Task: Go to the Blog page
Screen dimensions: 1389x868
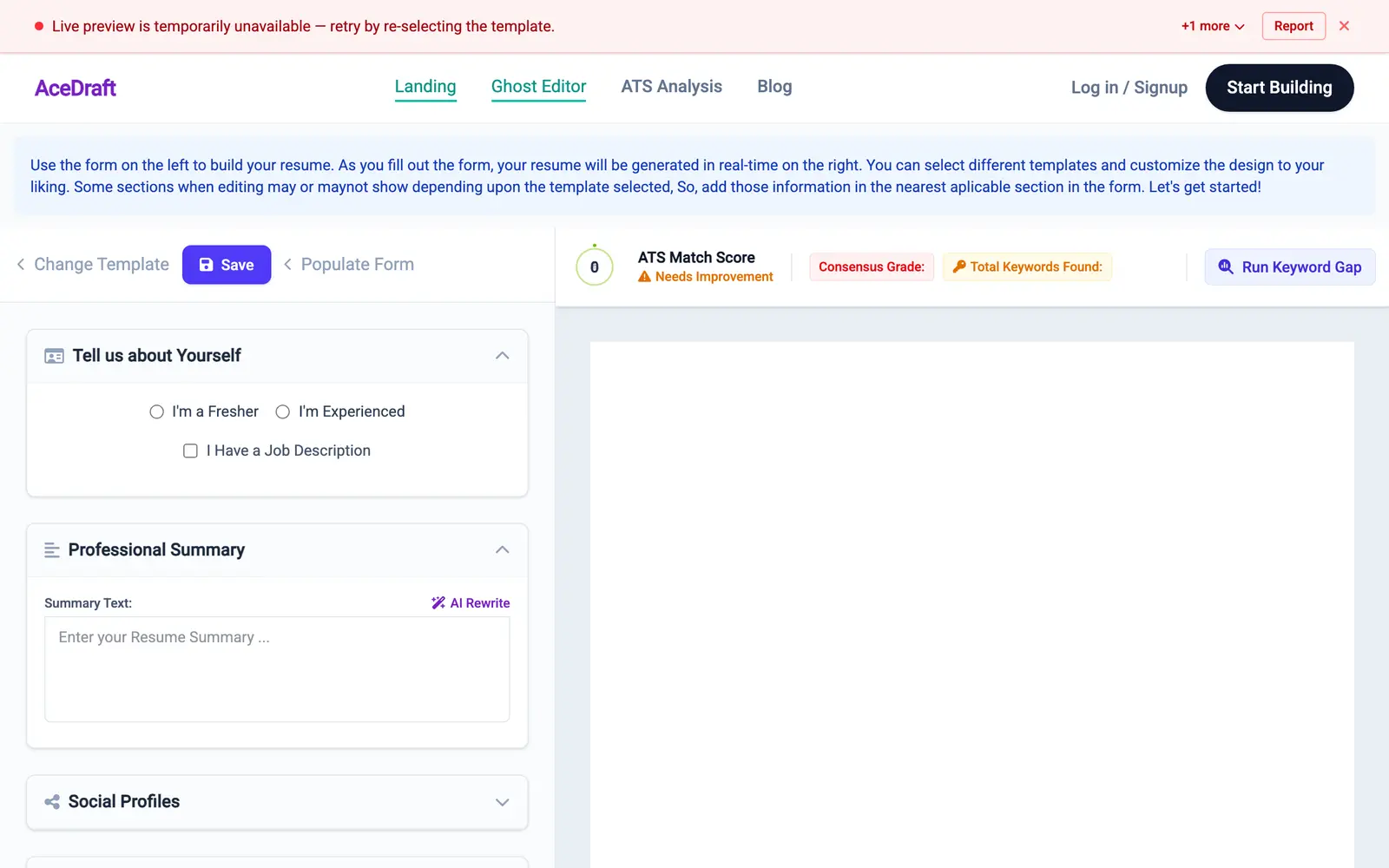Action: click(774, 87)
